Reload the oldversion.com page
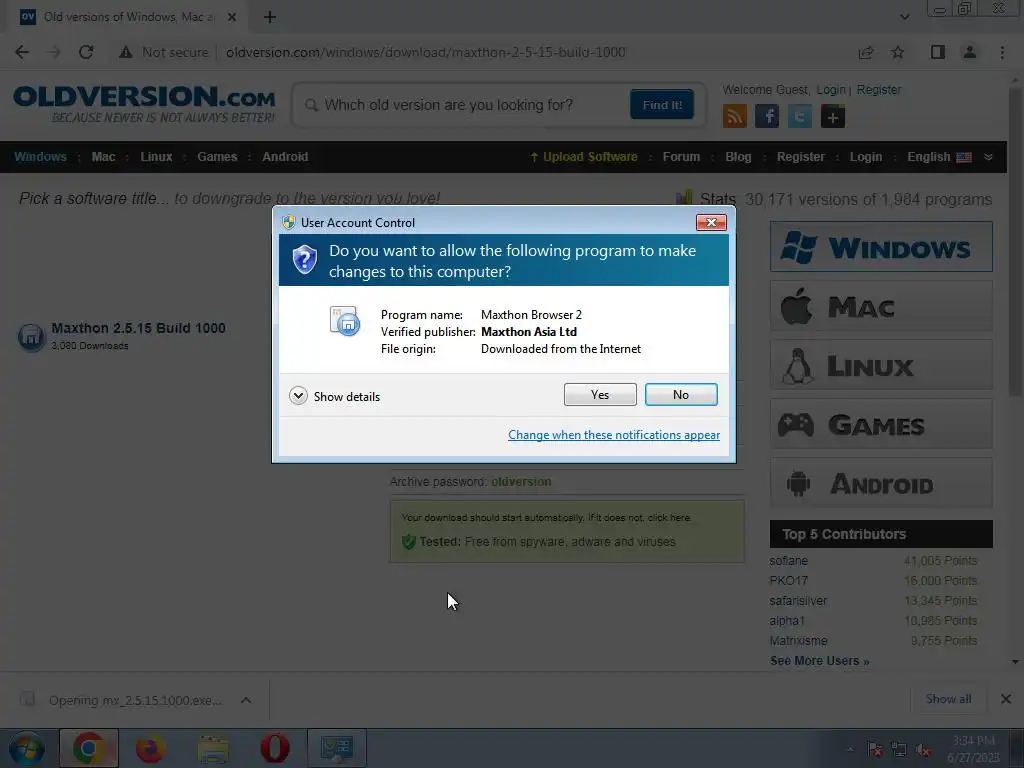This screenshot has height=768, width=1024. [x=86, y=52]
